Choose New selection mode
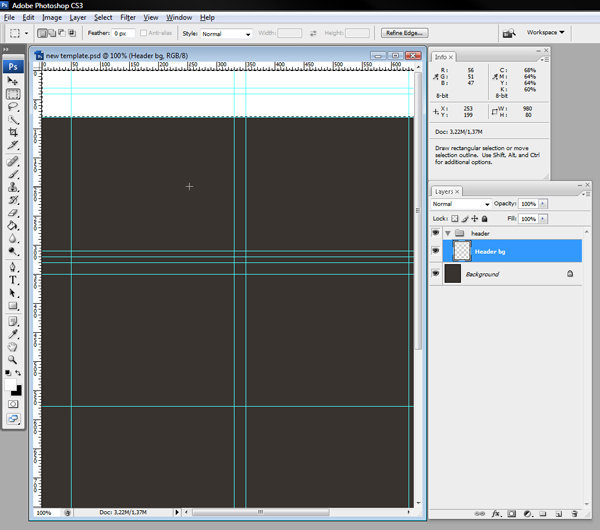 point(42,33)
